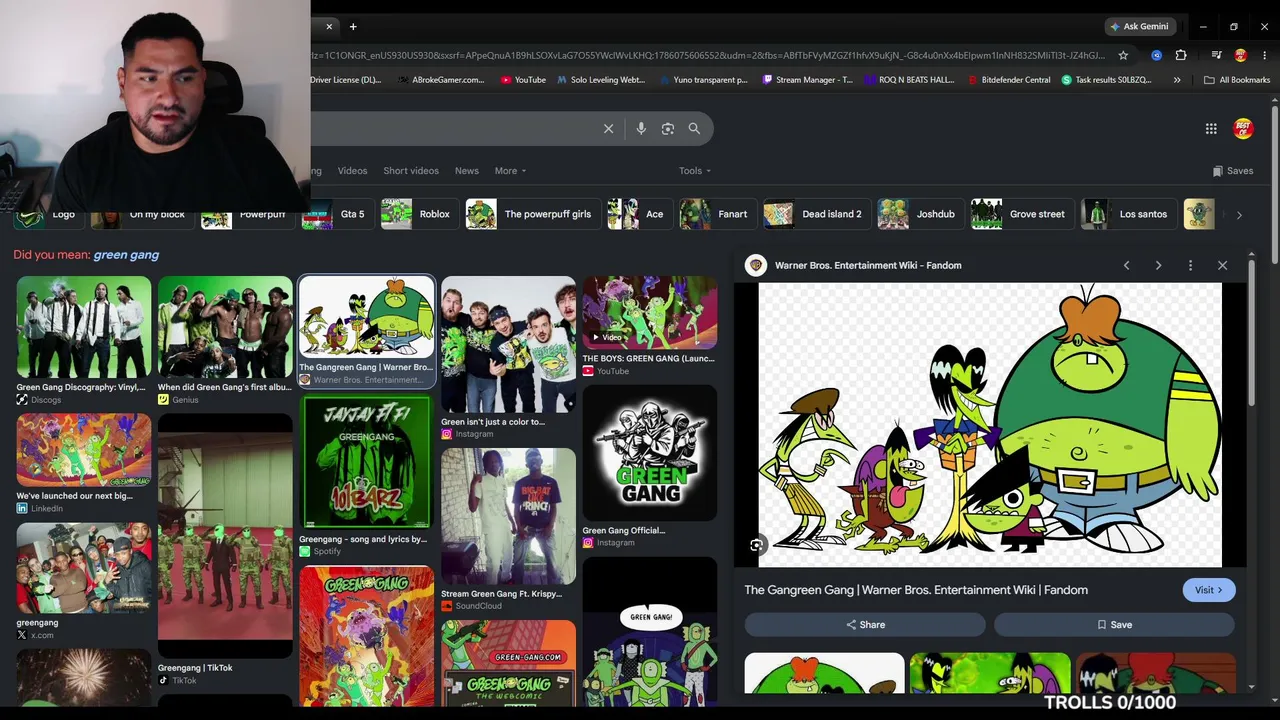This screenshot has height=720, width=1280.
Task: Switch to the Videos tab
Action: click(352, 171)
